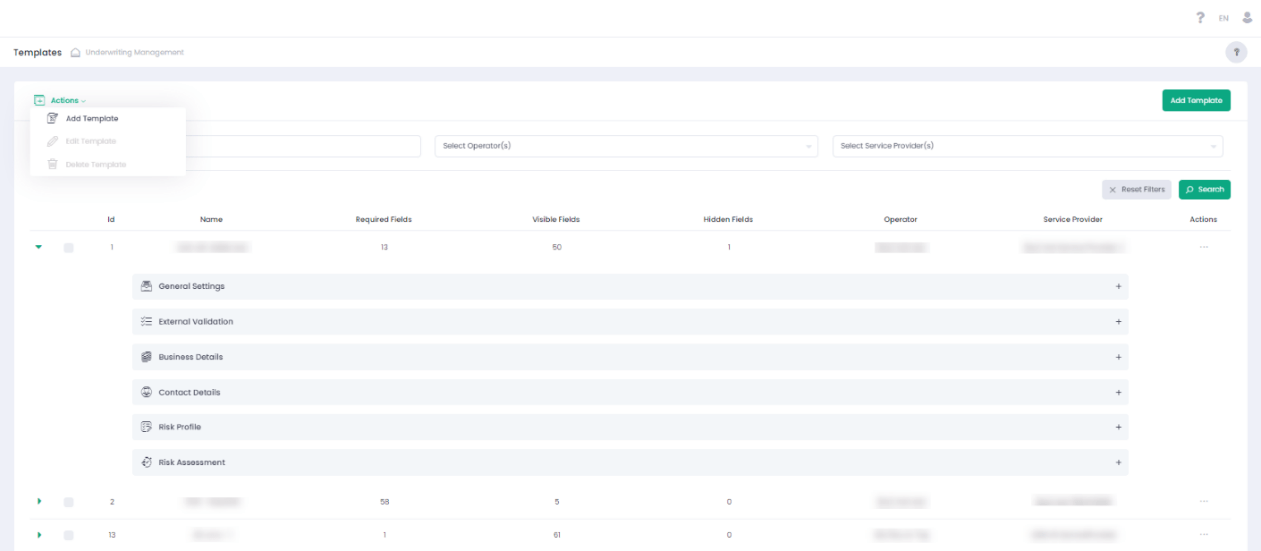
Task: Click the help question mark icon in header
Action: (x=1200, y=18)
